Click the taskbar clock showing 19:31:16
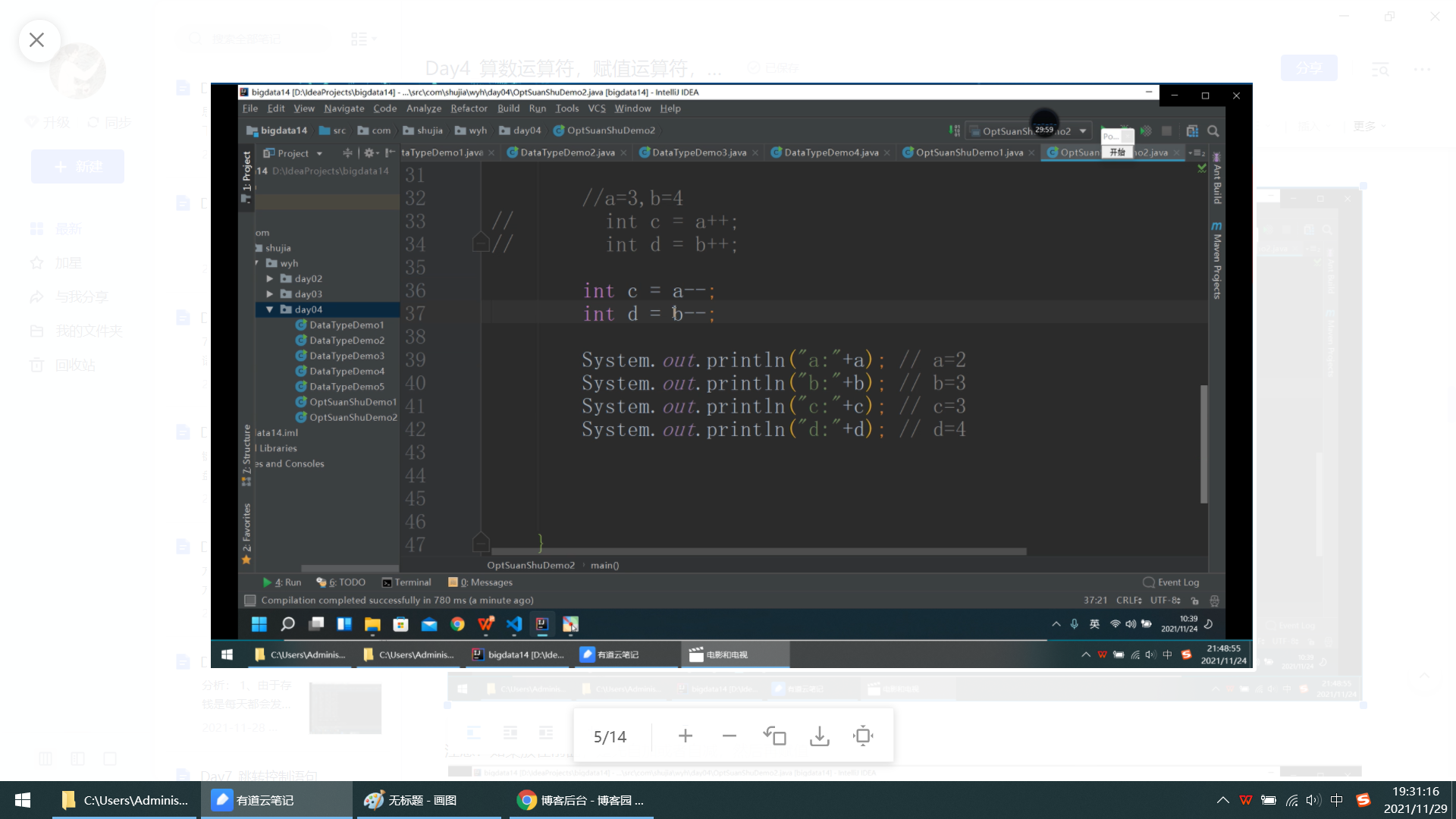 (x=1415, y=800)
